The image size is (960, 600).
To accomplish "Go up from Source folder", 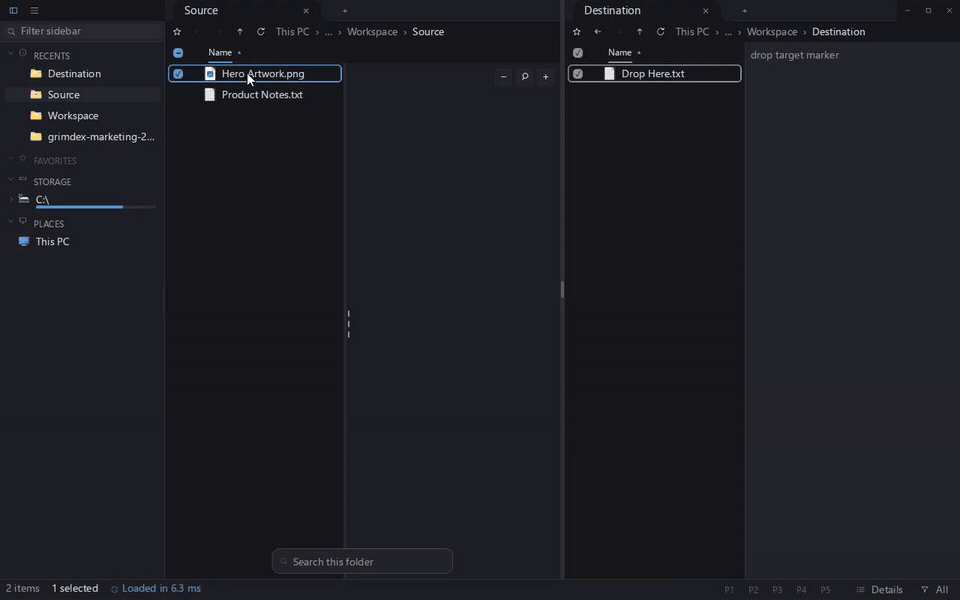I will 240,32.
